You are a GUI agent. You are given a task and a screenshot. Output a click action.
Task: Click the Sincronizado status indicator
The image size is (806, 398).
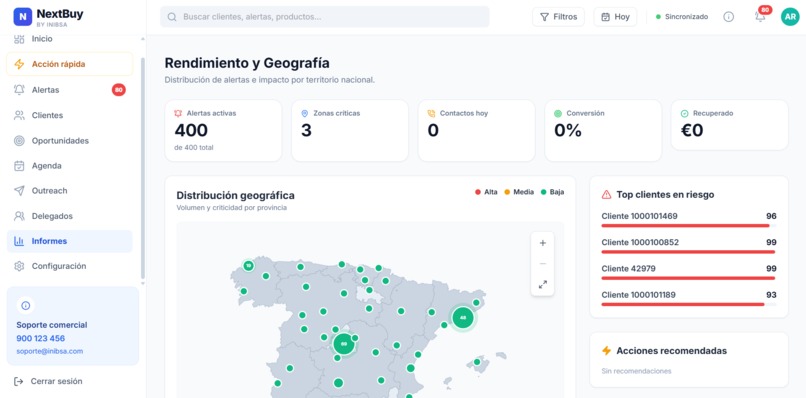[x=682, y=17]
